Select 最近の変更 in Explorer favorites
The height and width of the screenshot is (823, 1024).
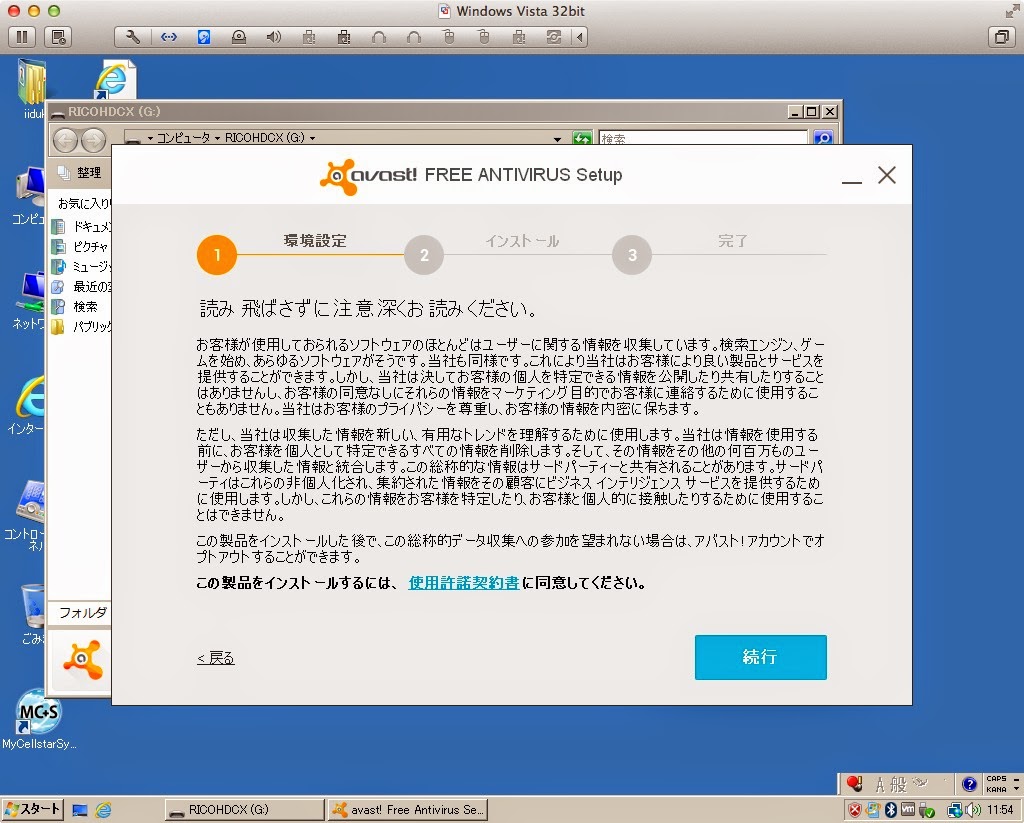pos(82,286)
